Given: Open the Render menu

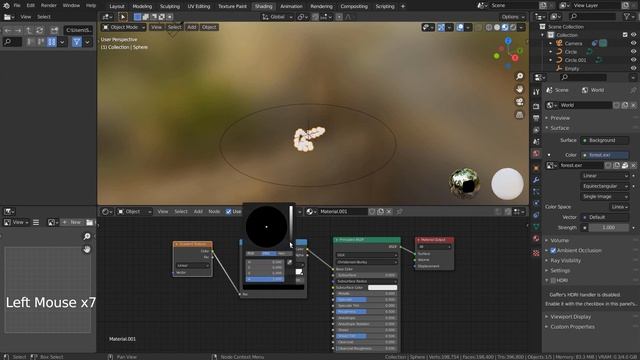Looking at the screenshot, I should (49, 5).
